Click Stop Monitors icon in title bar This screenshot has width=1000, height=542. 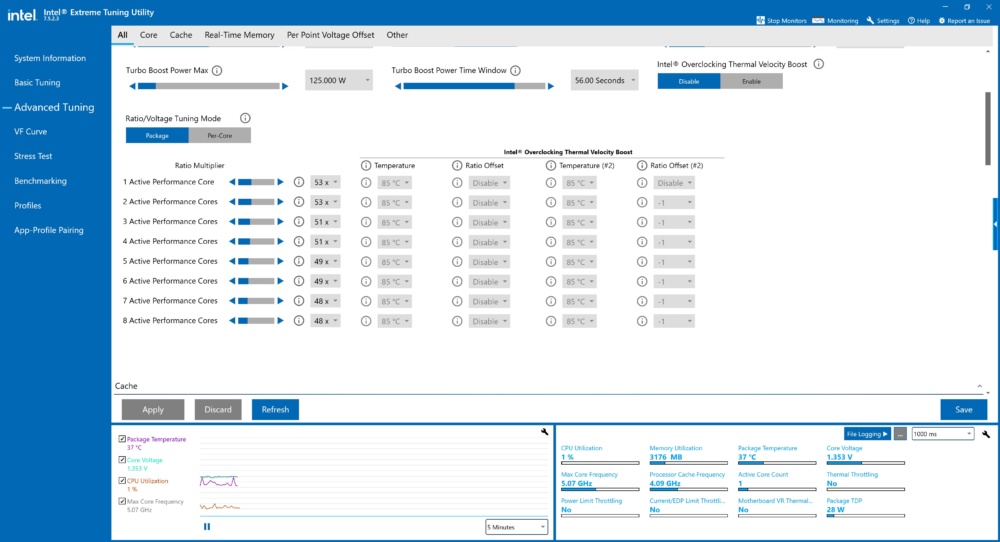click(760, 20)
